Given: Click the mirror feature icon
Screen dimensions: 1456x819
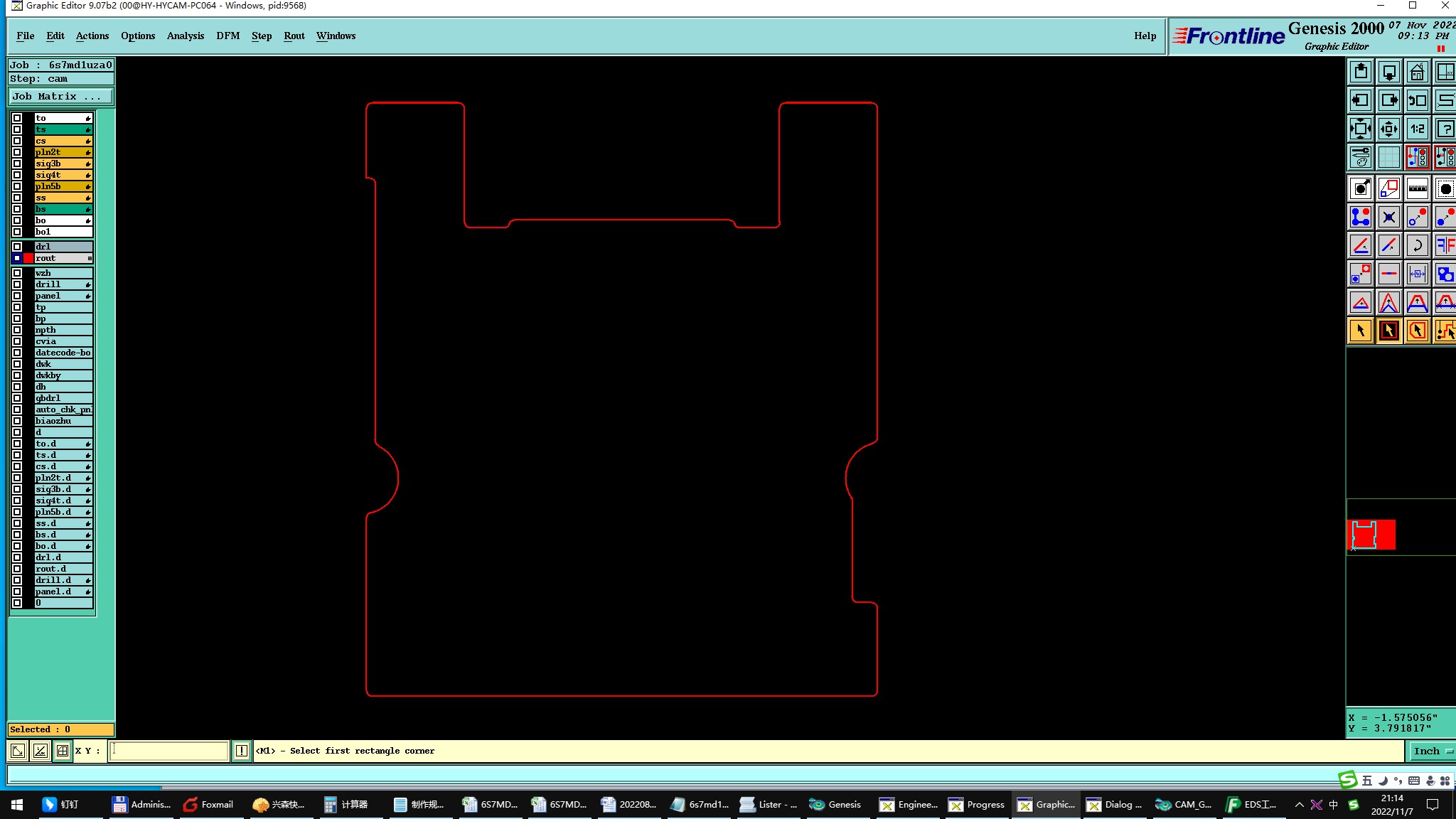Looking at the screenshot, I should point(1445,246).
